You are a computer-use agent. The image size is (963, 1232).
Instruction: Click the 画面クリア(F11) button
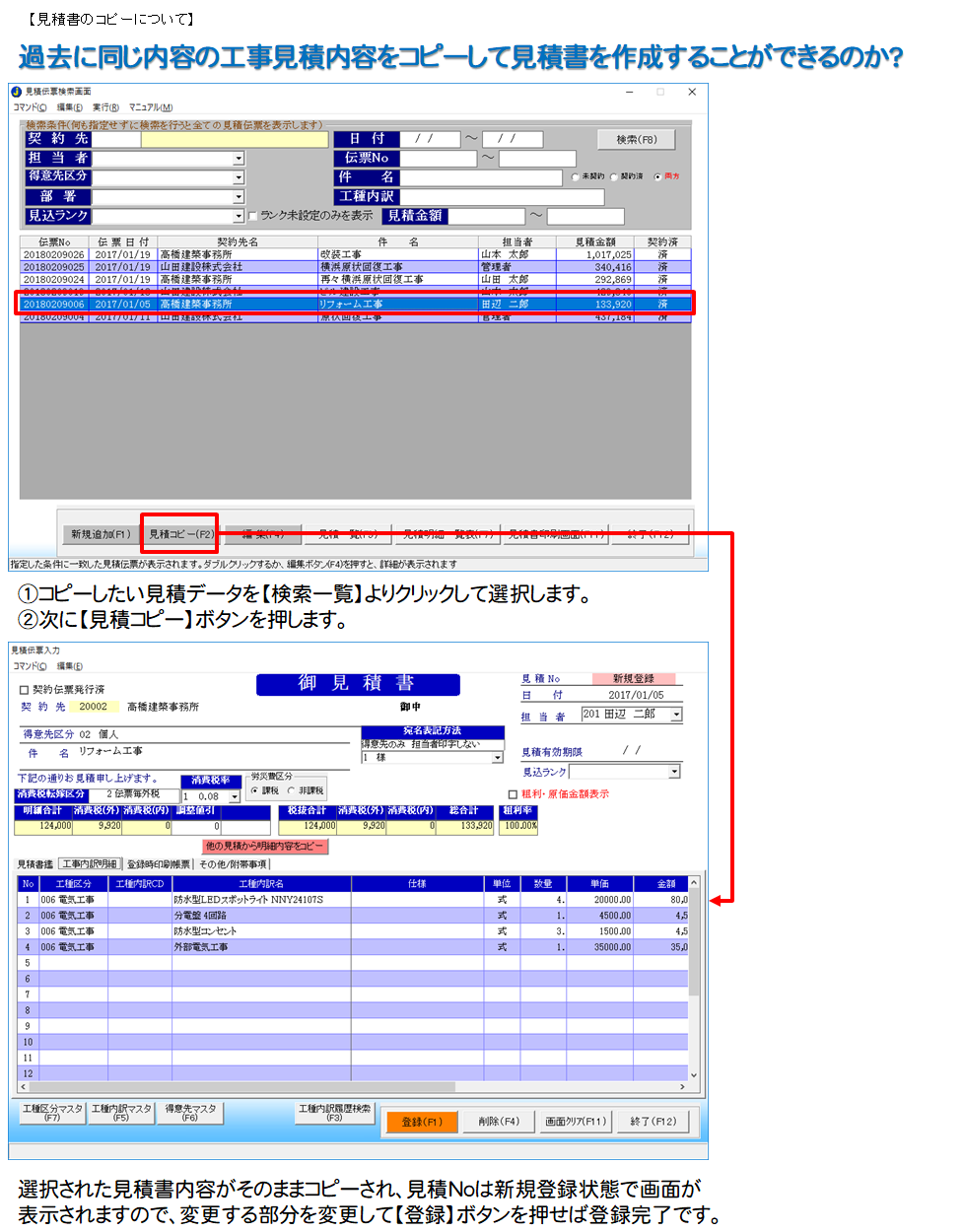tap(577, 1122)
